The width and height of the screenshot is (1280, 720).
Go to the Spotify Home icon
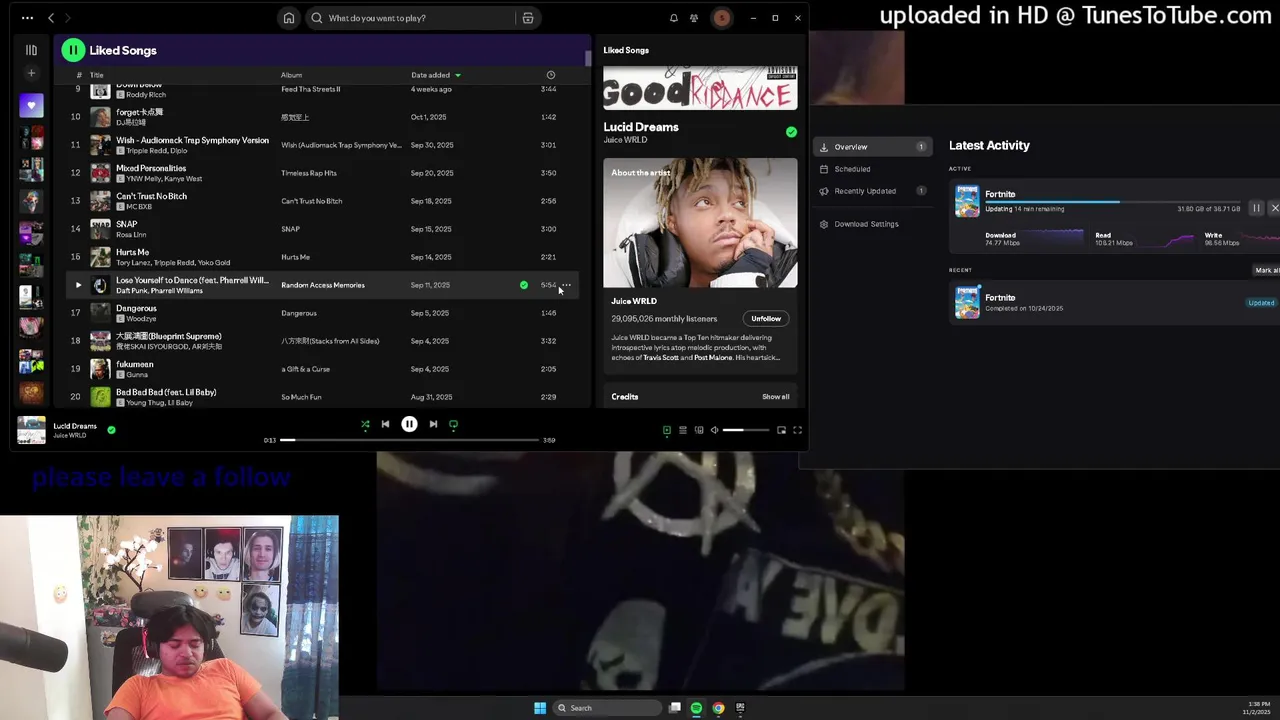pos(289,18)
